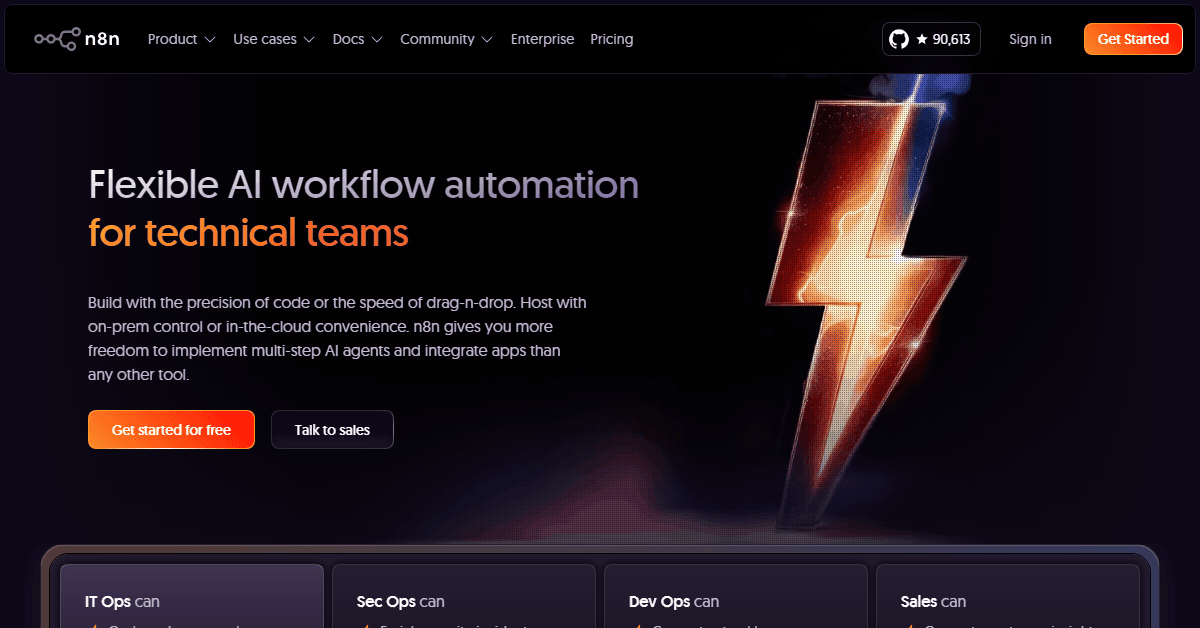Click the Talk to sales button
This screenshot has width=1200, height=628.
tap(332, 430)
